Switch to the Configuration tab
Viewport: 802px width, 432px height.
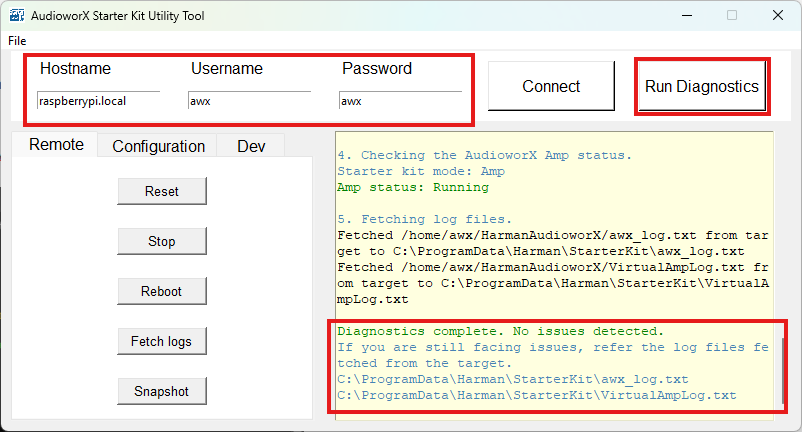click(x=158, y=146)
